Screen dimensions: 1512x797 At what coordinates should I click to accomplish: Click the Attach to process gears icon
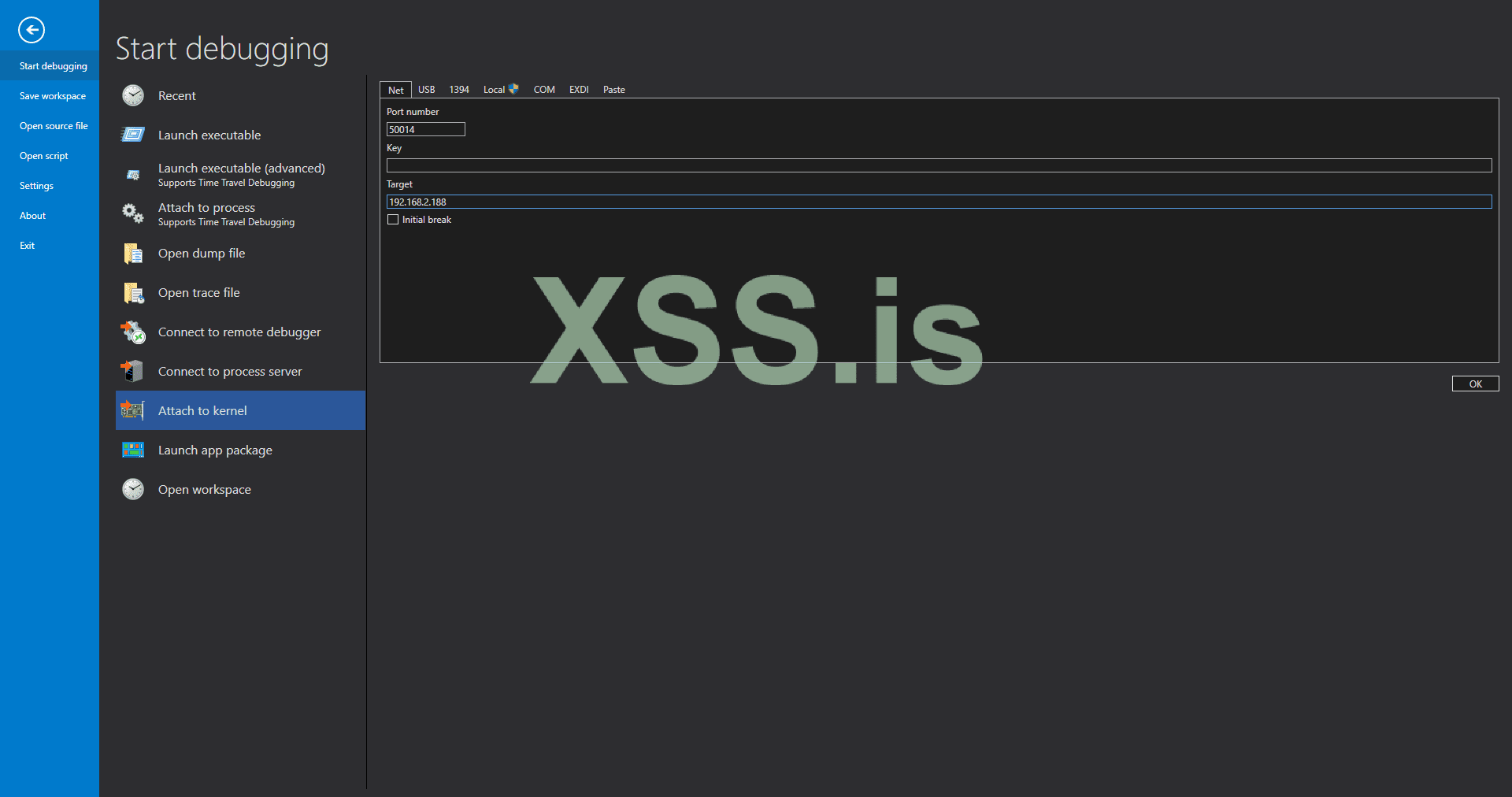point(133,213)
